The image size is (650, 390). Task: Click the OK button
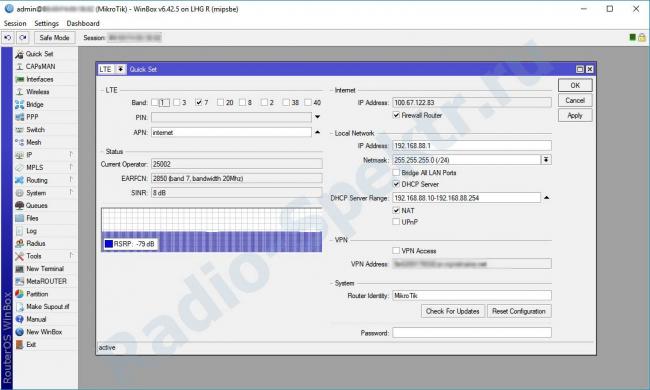[575, 85]
